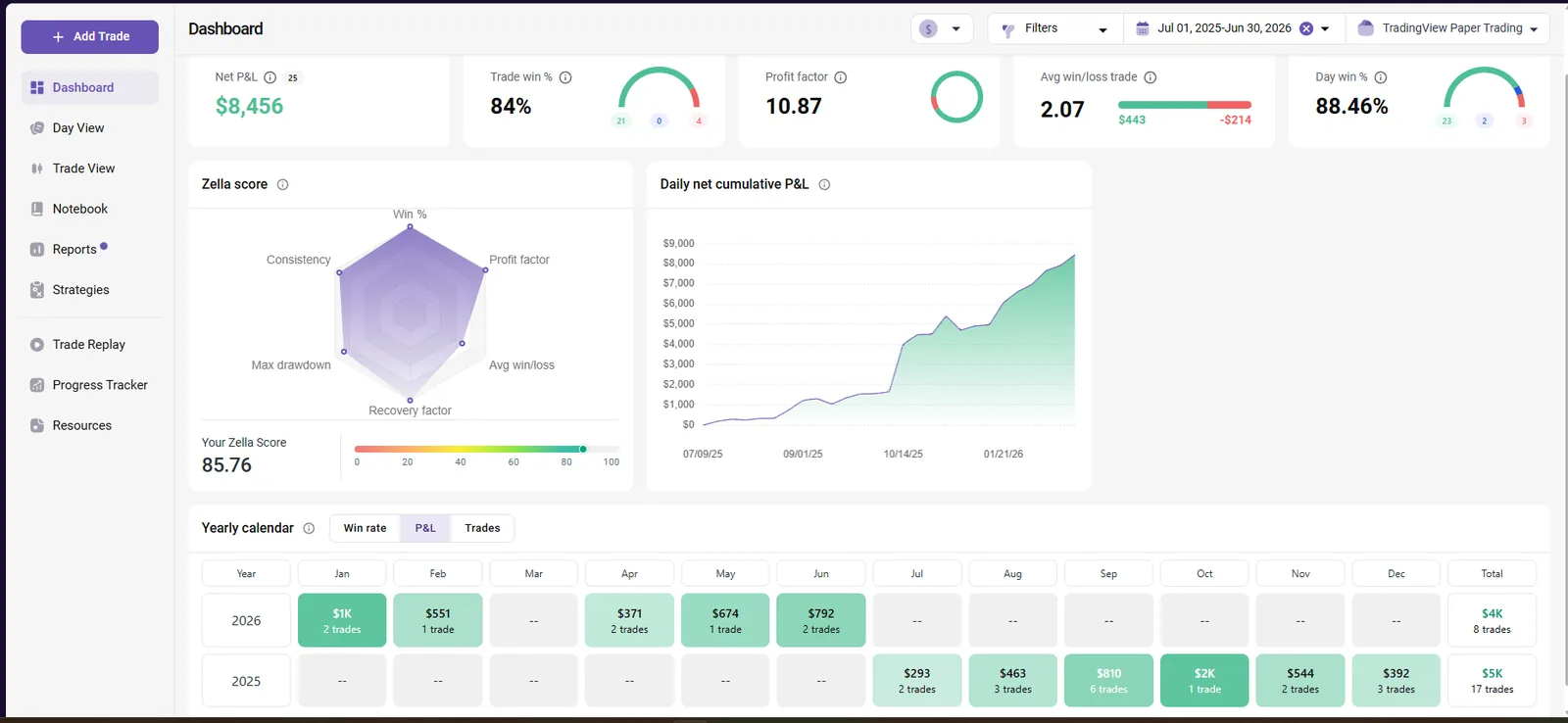This screenshot has height=723, width=1568.
Task: Click the dollar currency icon
Action: click(928, 28)
